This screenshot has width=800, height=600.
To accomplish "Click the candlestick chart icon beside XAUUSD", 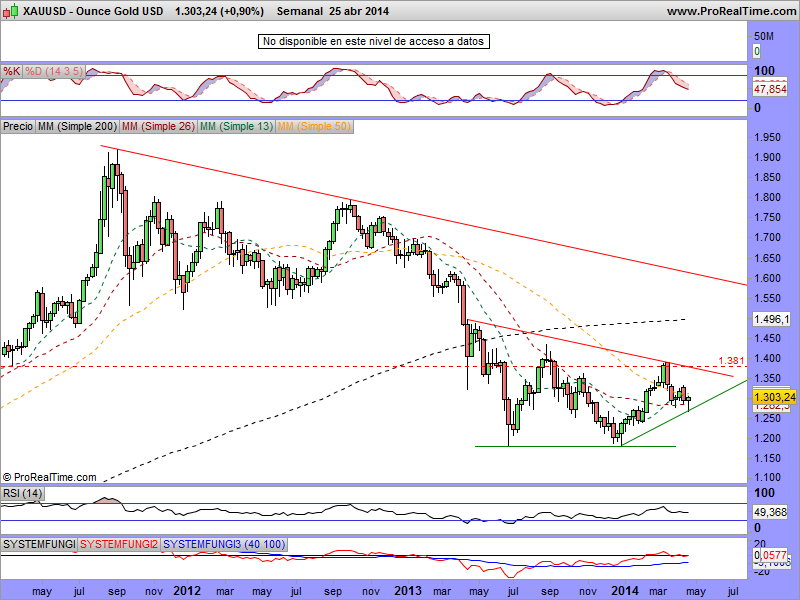I will click(x=11, y=11).
